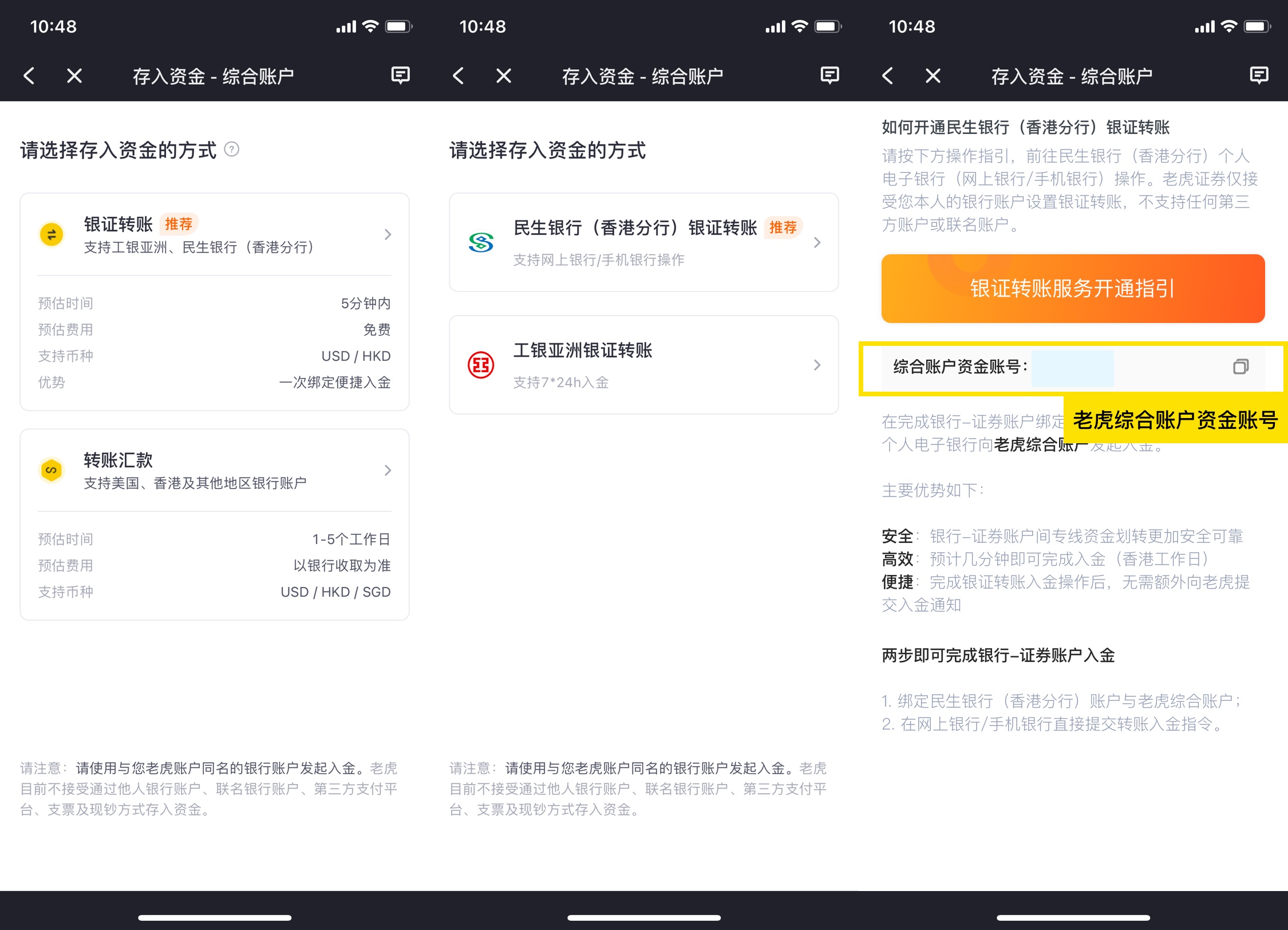Tap the 5分钟内 estimated time value
Screen dimensions: 1288x930
366,304
